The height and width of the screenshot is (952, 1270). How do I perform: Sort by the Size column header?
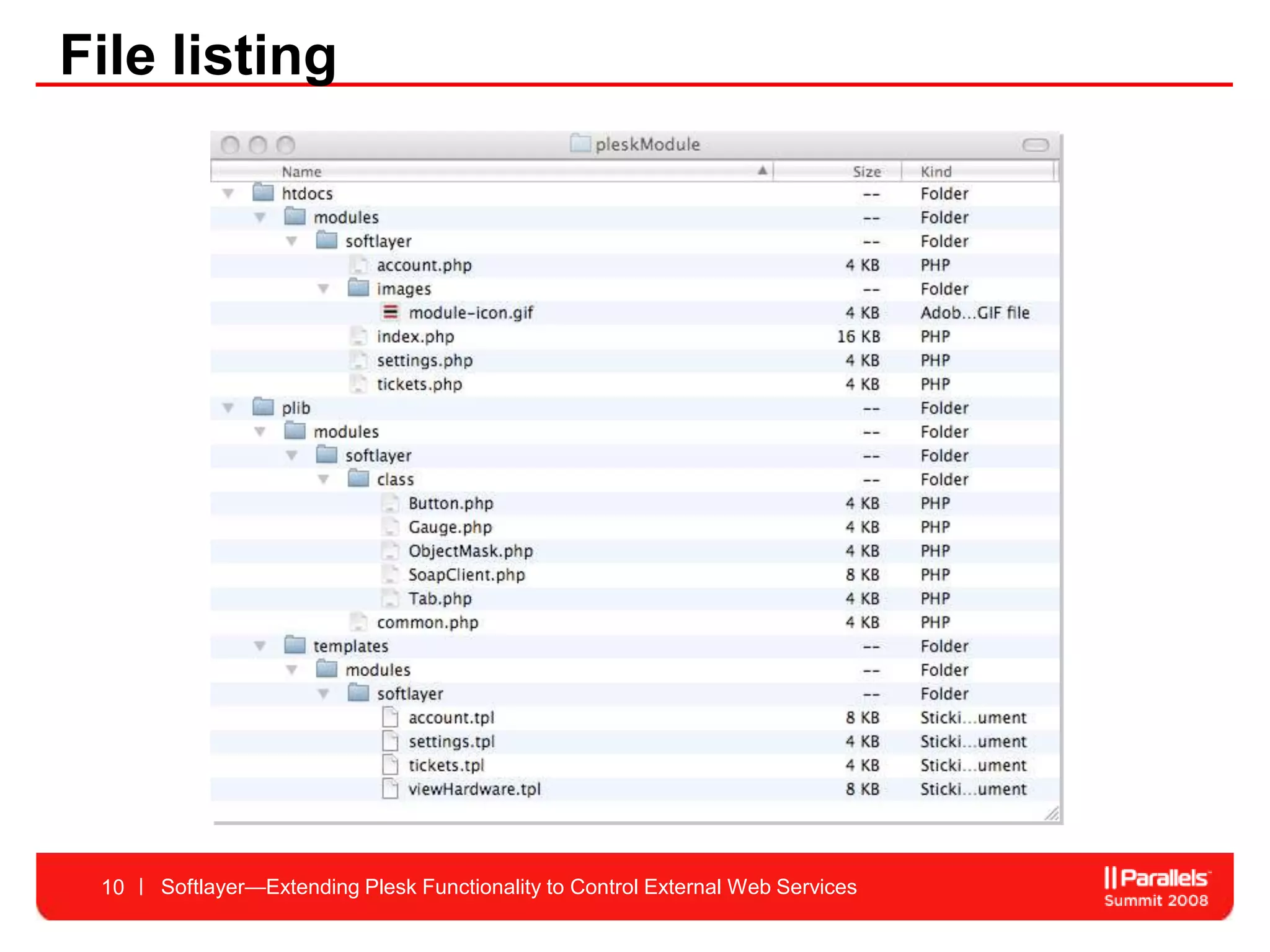(x=837, y=171)
